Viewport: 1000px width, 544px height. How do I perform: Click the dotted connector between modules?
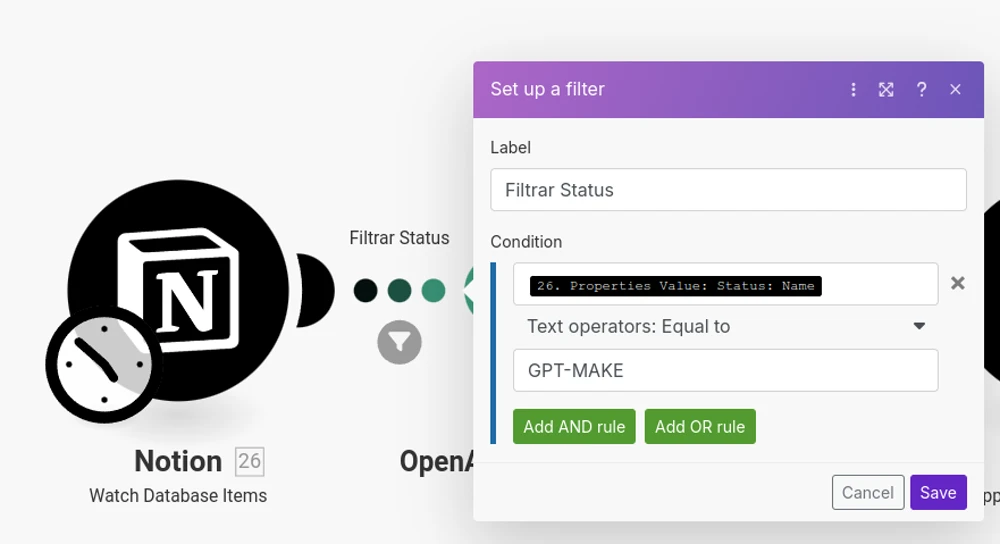[399, 290]
